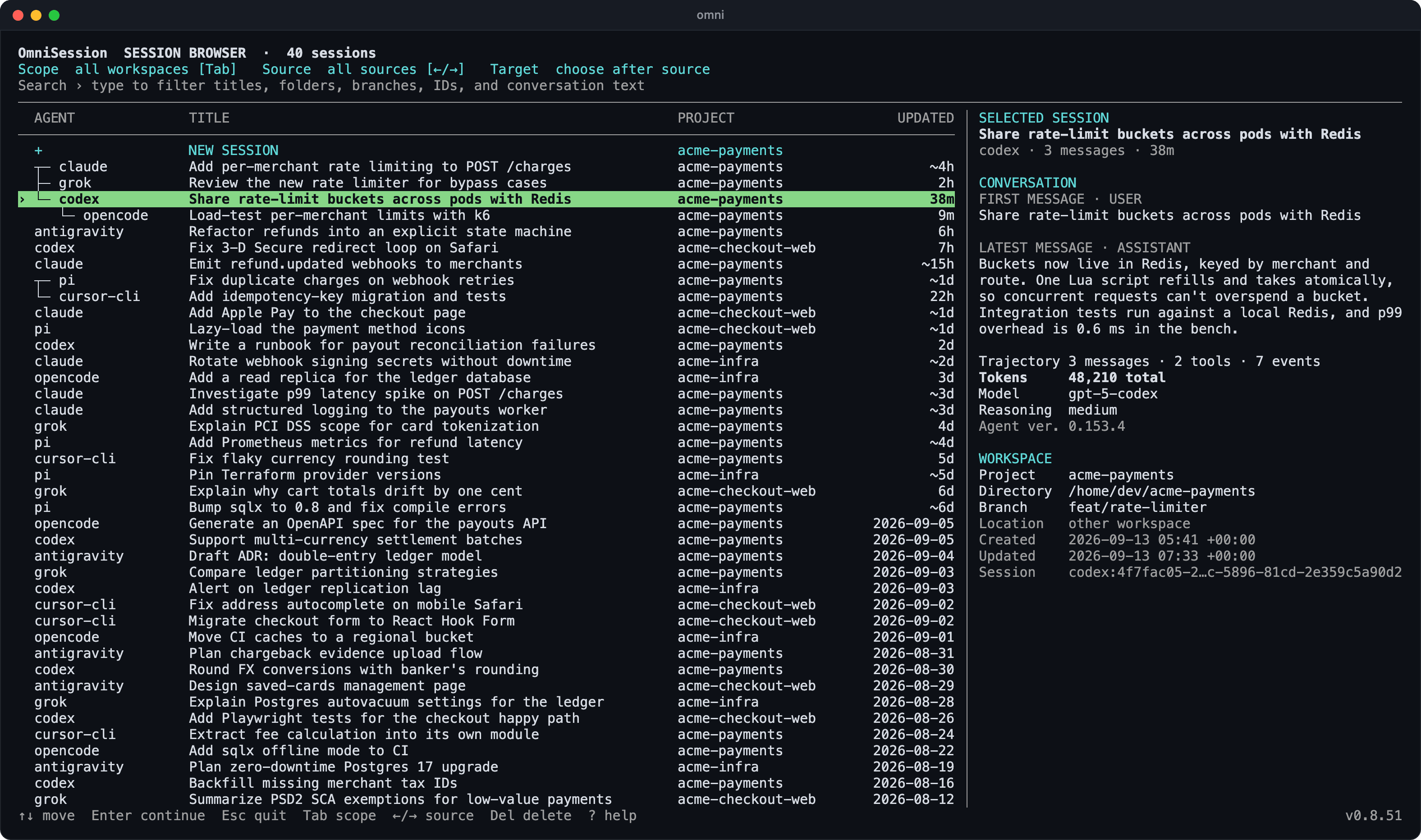Click the session ID codex:4f7fac05 value

click(1235, 572)
